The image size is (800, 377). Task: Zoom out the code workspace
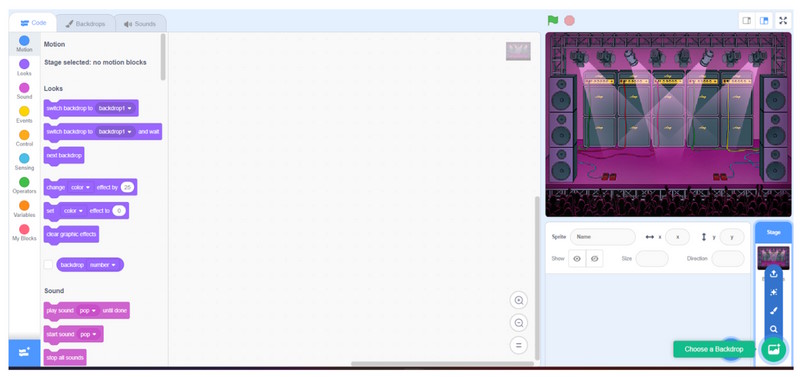519,323
